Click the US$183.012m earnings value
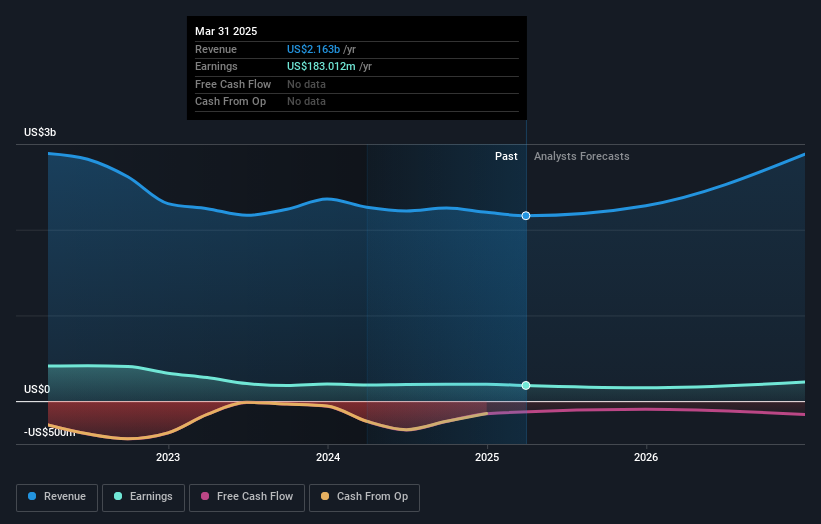Viewport: 821px width, 524px height. click(321, 66)
